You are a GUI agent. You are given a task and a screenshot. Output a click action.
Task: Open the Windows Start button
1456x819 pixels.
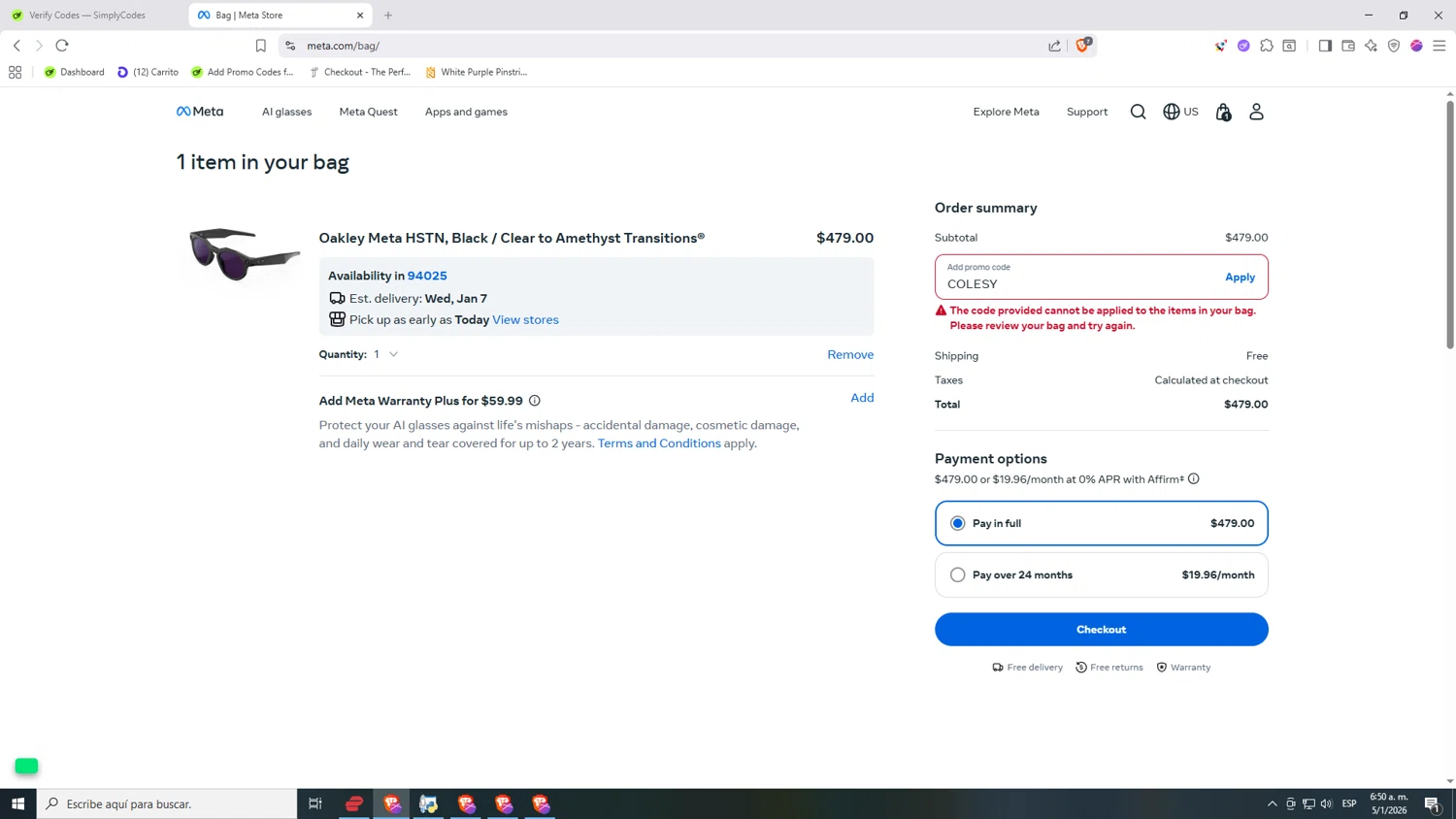coord(17,803)
